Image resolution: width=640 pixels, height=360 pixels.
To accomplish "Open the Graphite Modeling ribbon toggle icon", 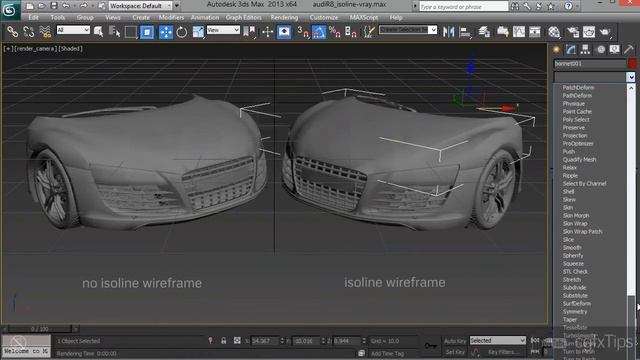I will pyautogui.click(x=502, y=31).
